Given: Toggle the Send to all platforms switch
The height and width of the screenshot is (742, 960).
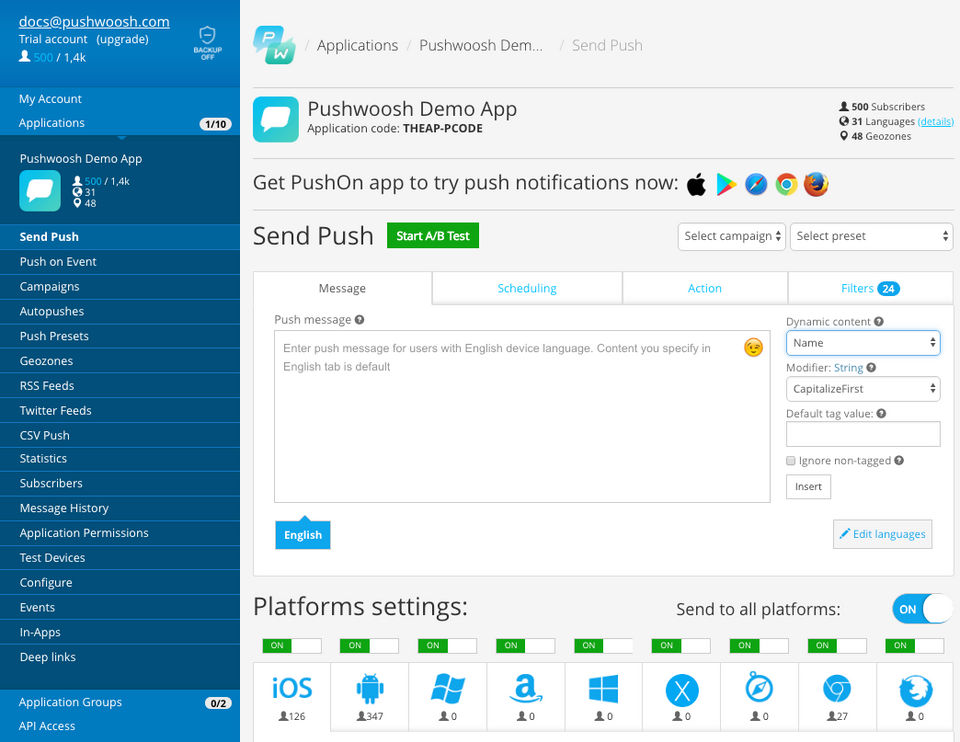Looking at the screenshot, I should (923, 609).
